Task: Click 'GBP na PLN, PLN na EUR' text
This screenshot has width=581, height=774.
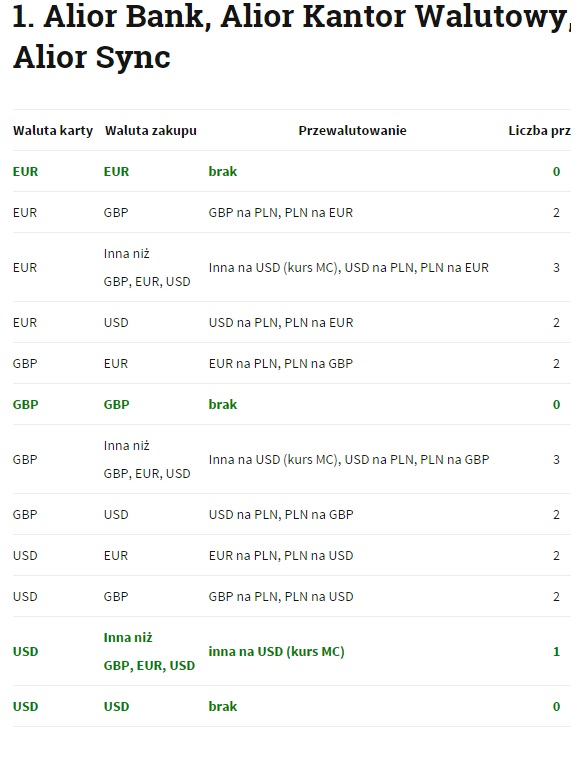Action: pyautogui.click(x=280, y=213)
